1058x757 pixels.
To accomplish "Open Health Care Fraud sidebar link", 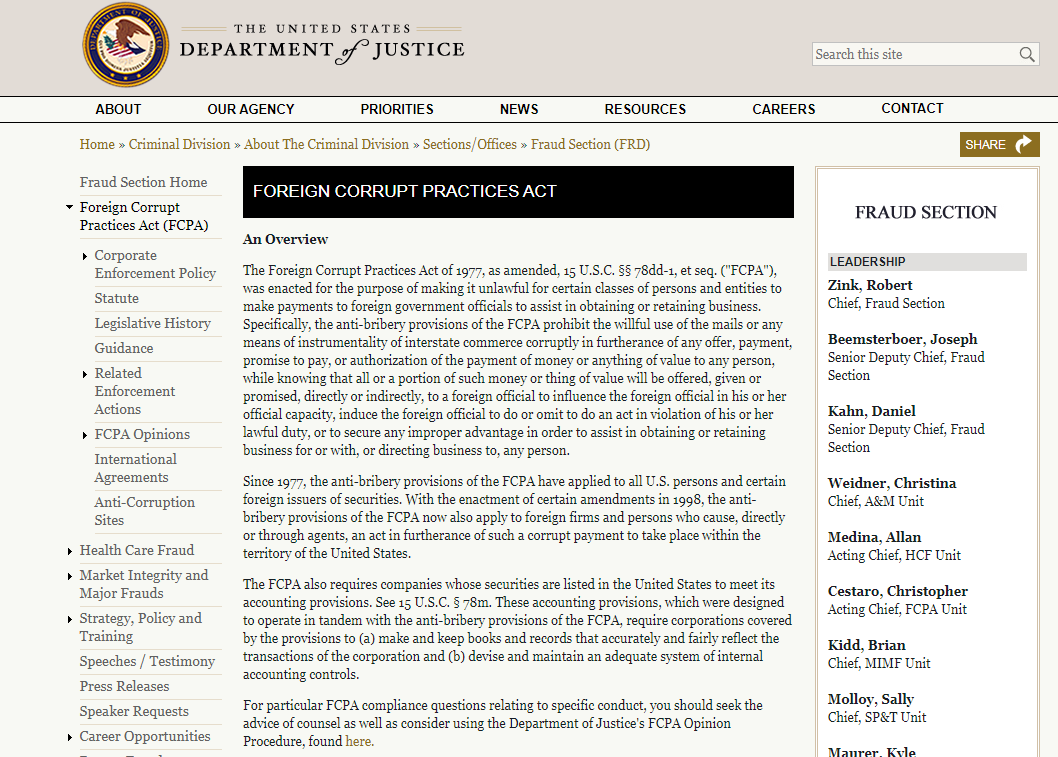I will pos(136,550).
